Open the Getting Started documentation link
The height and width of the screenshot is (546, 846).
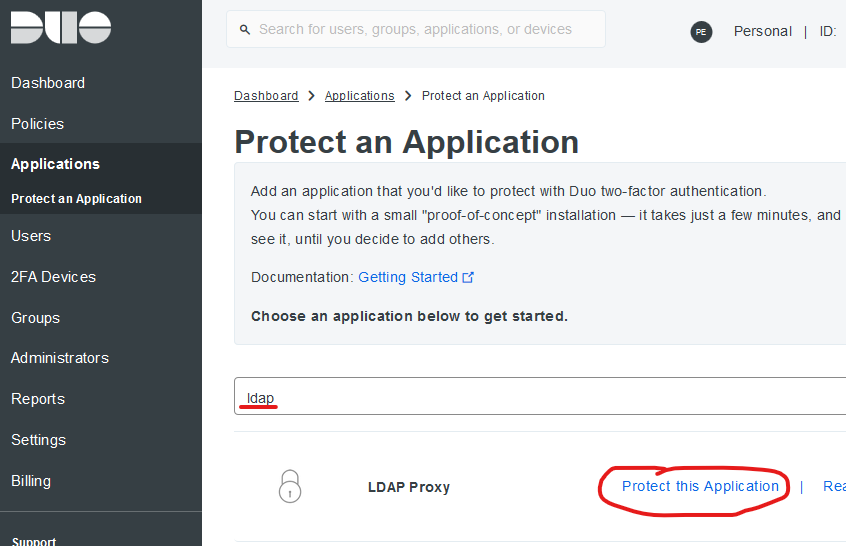click(408, 277)
